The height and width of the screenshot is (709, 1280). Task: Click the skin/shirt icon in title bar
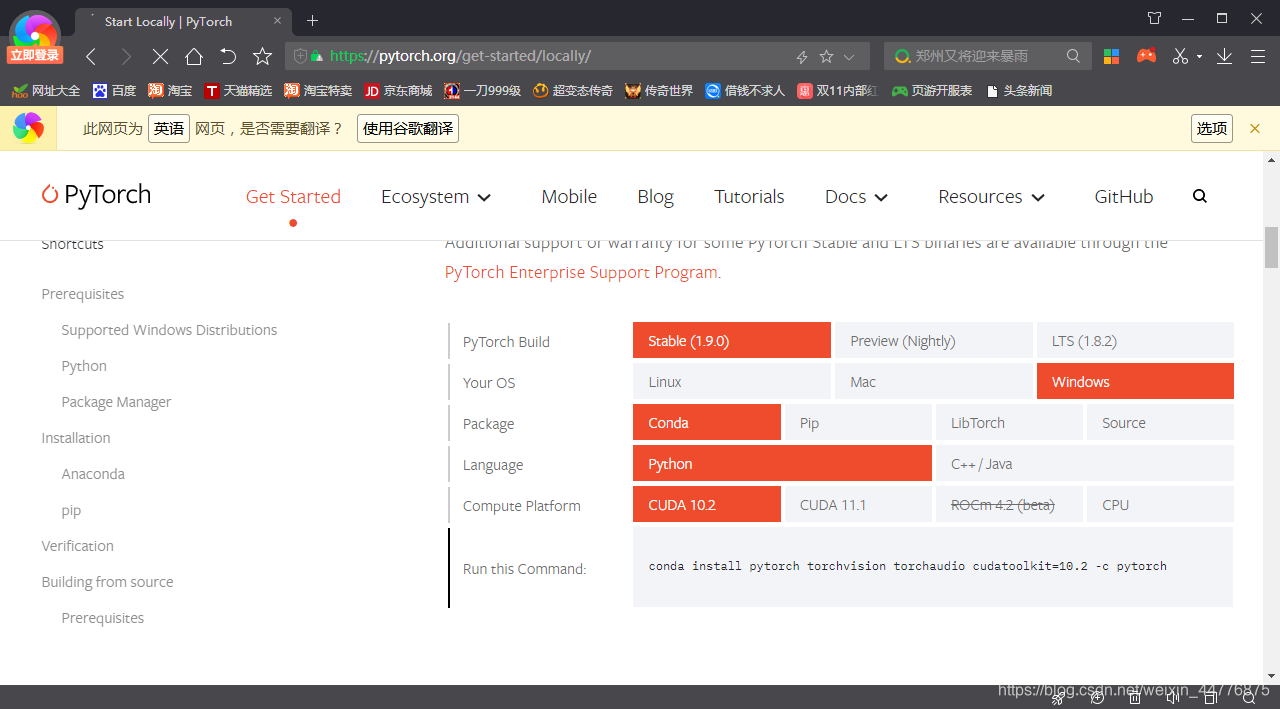(1155, 18)
